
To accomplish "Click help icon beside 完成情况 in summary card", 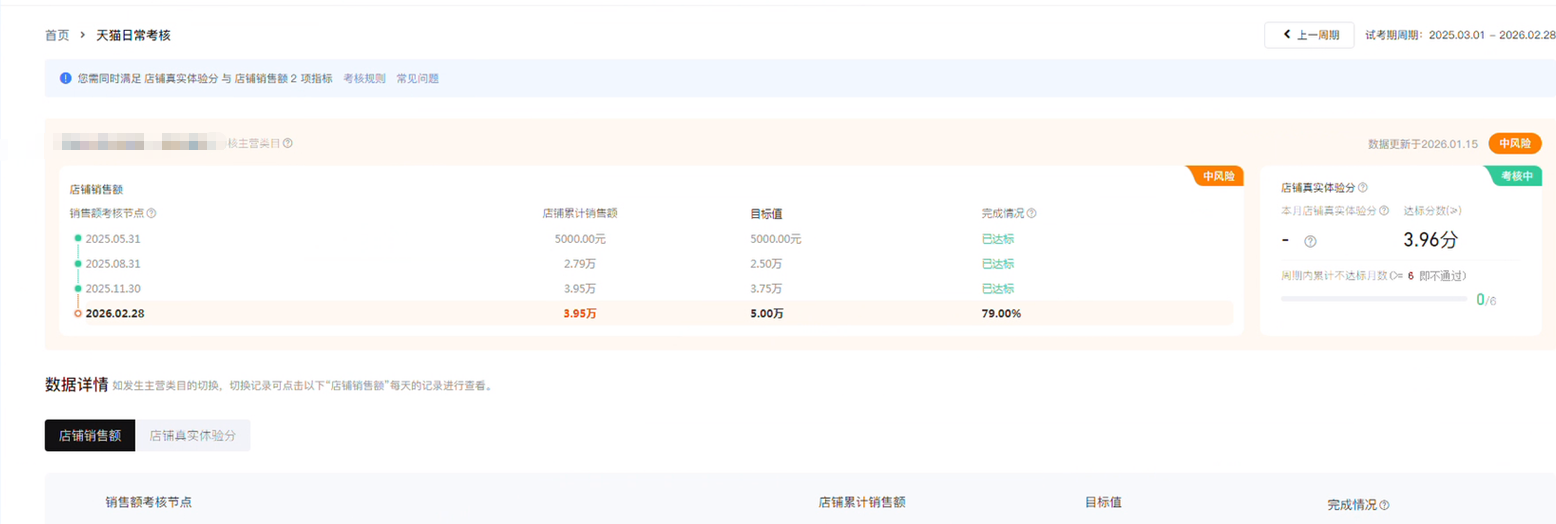I will point(1031,213).
